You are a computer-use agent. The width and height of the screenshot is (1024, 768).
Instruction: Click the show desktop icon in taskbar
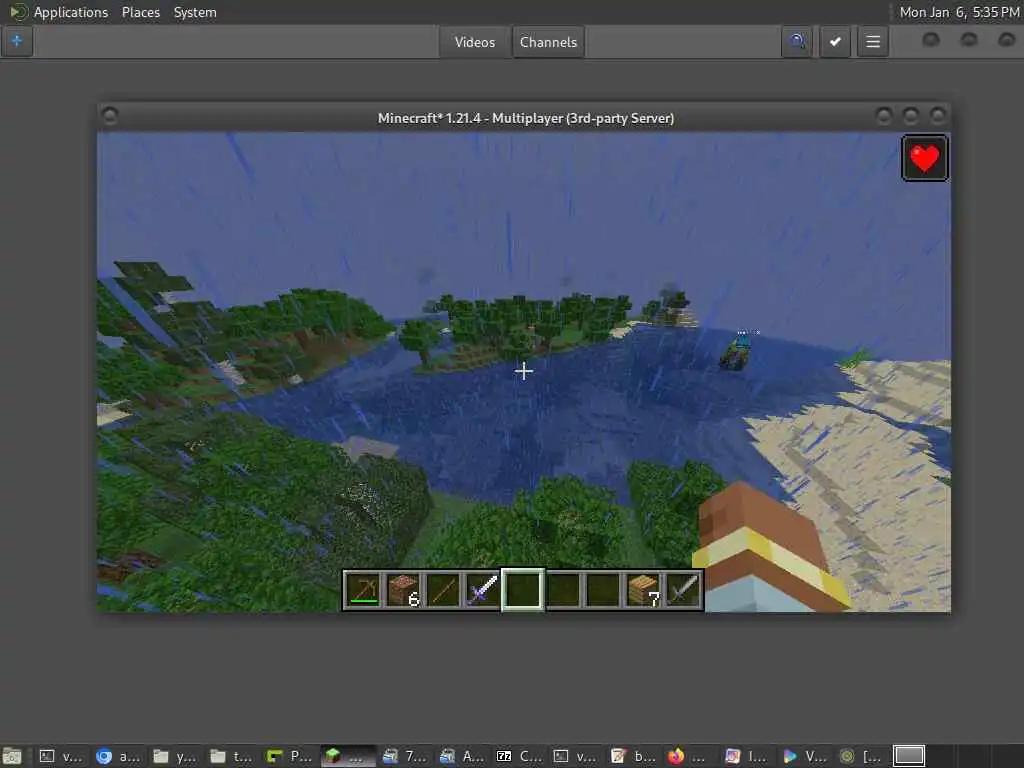point(12,756)
